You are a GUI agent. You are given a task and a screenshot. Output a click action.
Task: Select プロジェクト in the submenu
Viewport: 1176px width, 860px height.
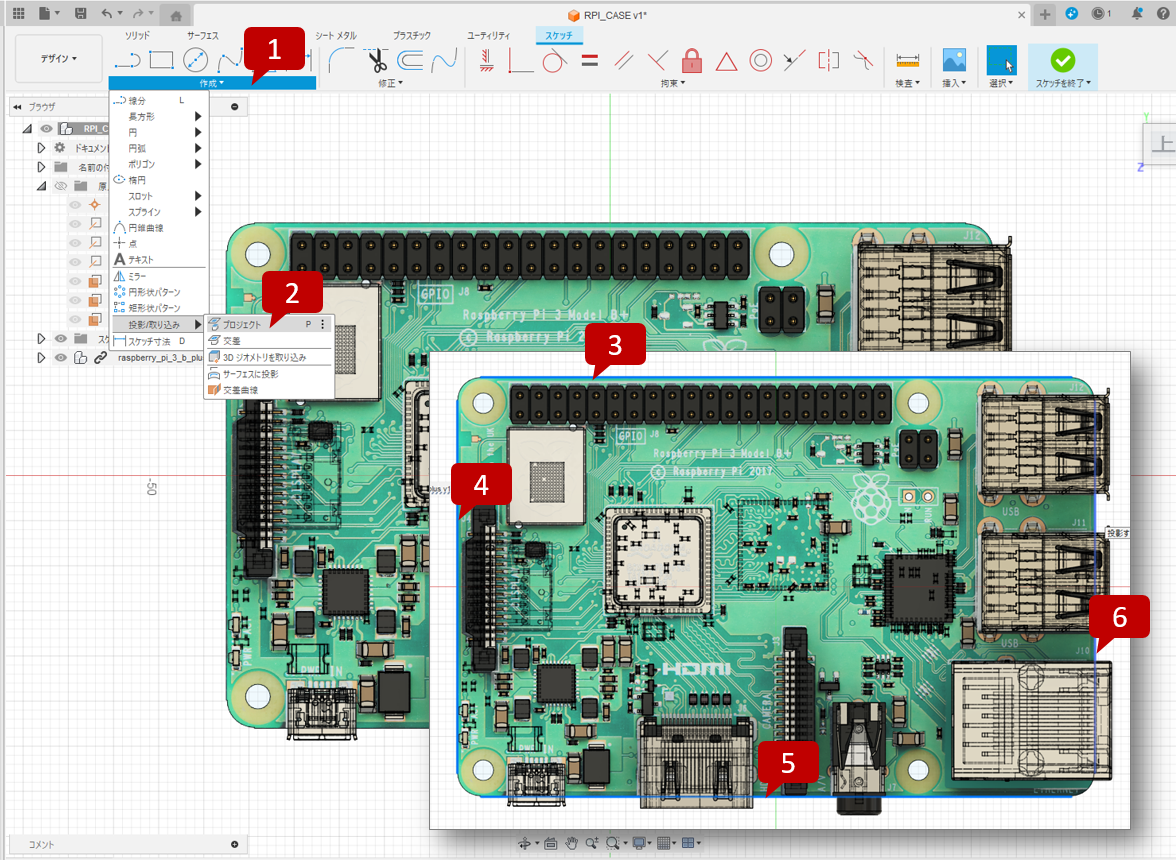coord(269,325)
